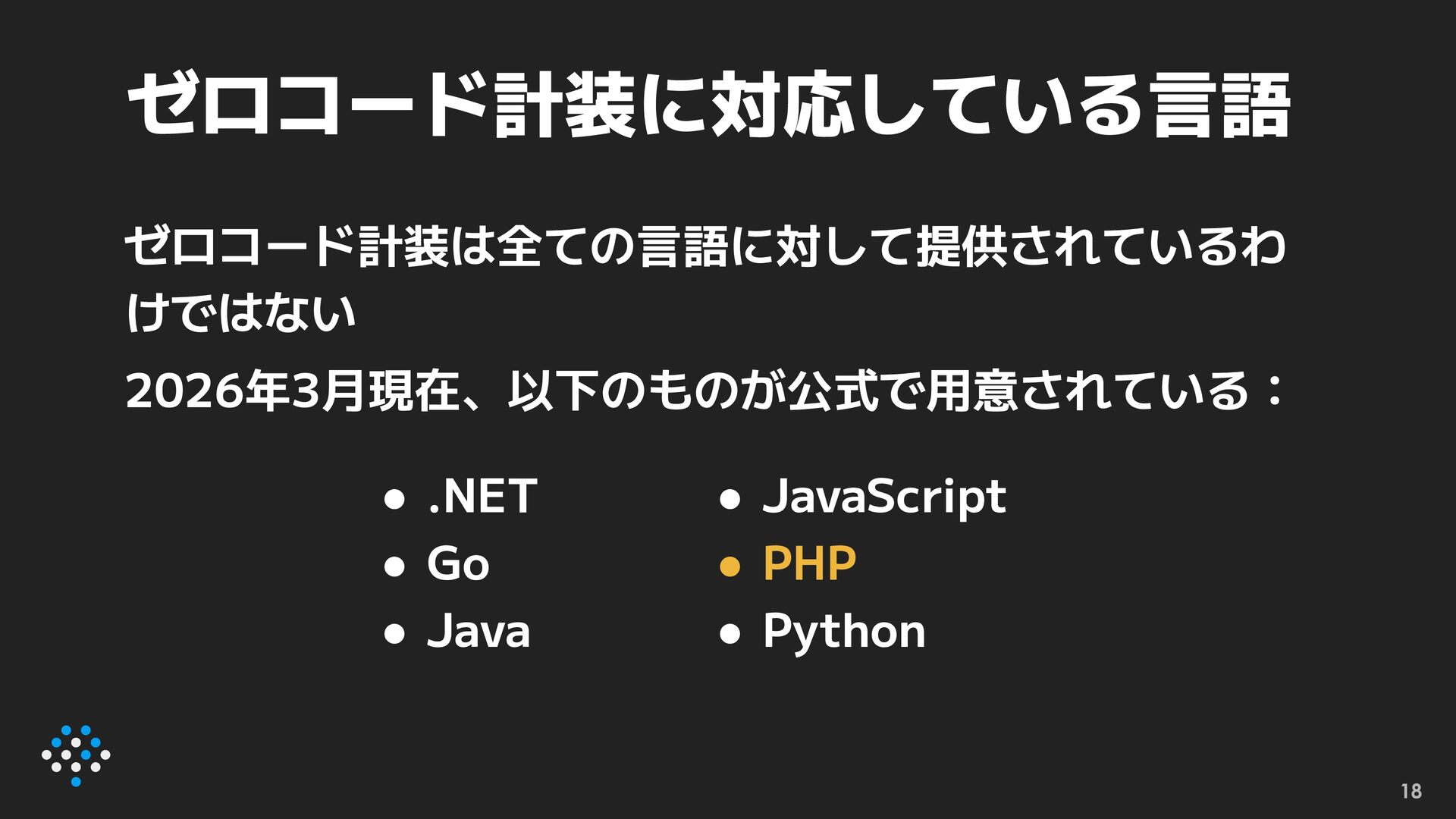Select the Go list item

tap(458, 564)
